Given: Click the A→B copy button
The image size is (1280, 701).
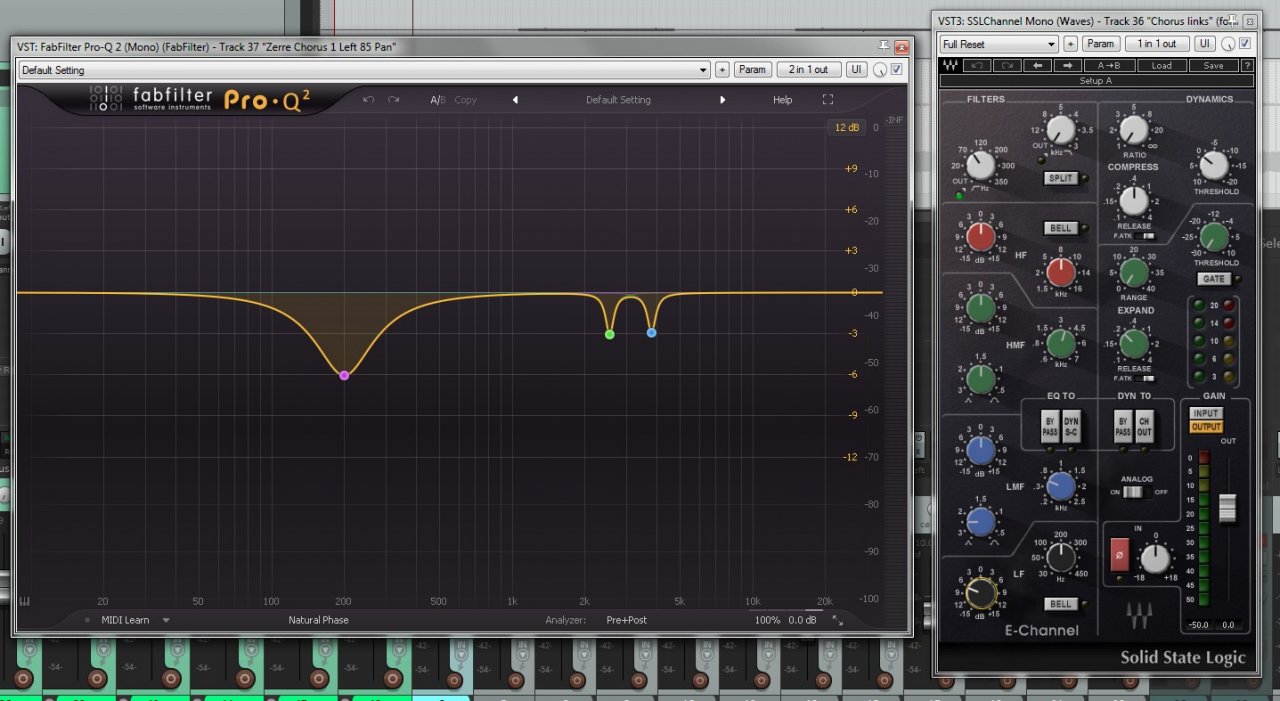Looking at the screenshot, I should [x=1109, y=66].
